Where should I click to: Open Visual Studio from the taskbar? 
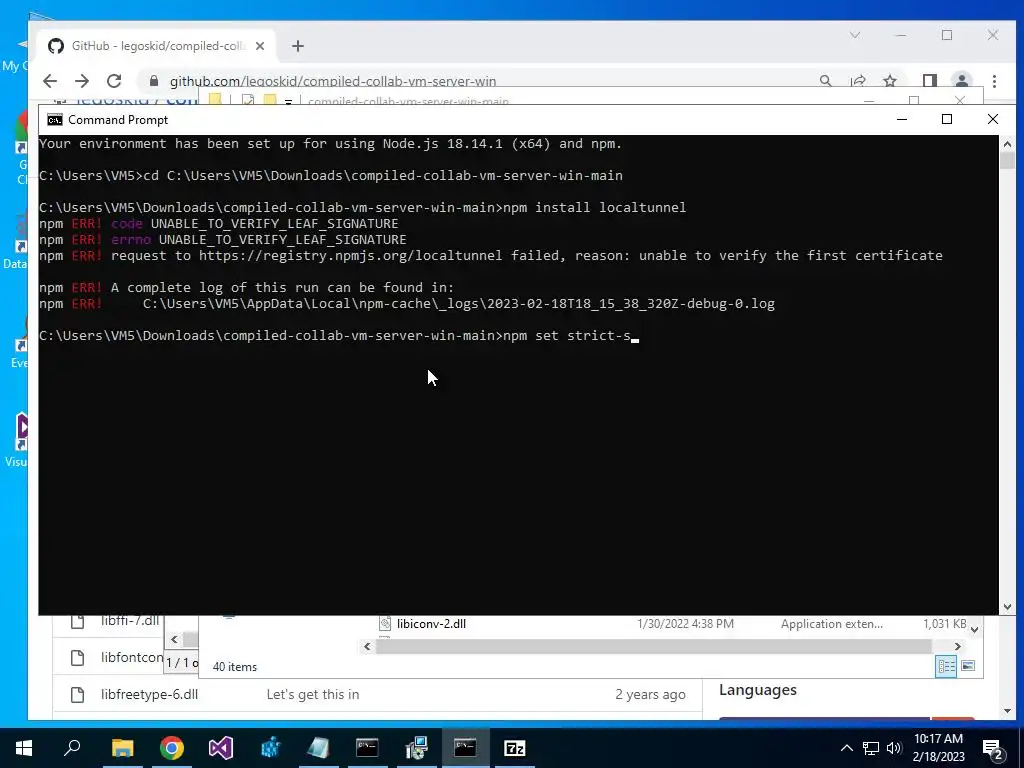coord(221,748)
